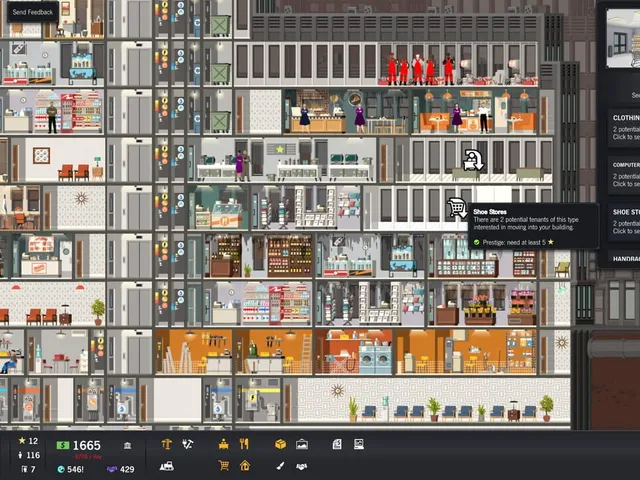
Task: Click the buzz value 546!
Action: click(76, 469)
